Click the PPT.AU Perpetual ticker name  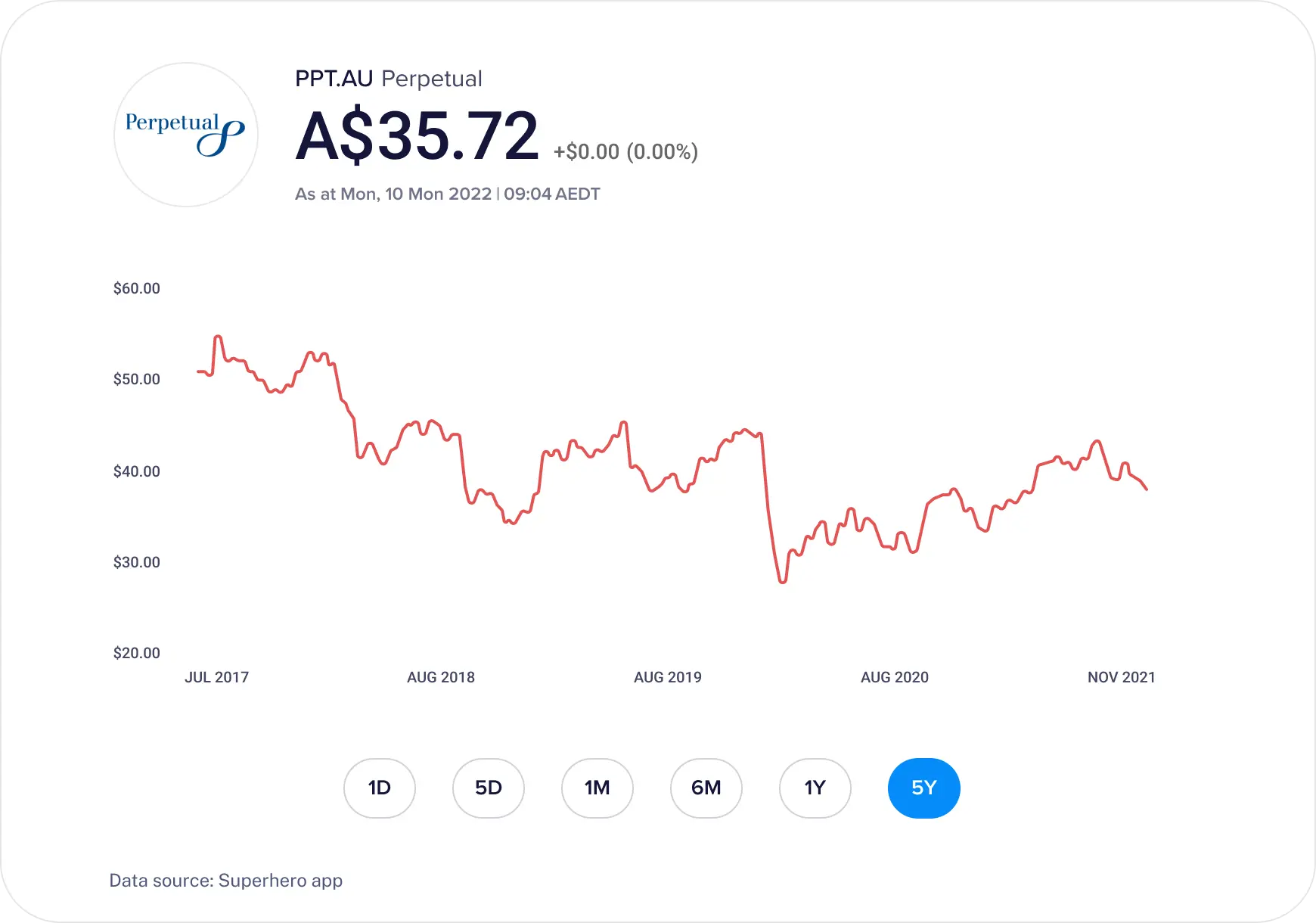[x=389, y=79]
